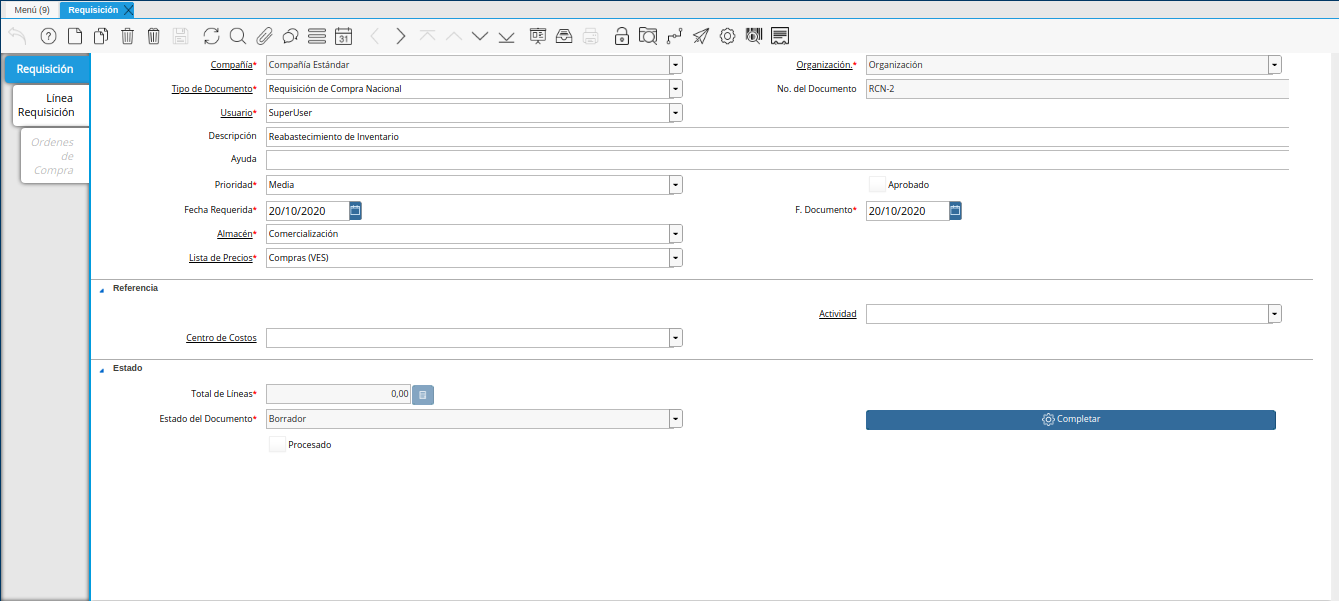Viewport: 1339px width, 601px height.
Task: Open calendar picker for Fecha Requerida
Action: (x=355, y=210)
